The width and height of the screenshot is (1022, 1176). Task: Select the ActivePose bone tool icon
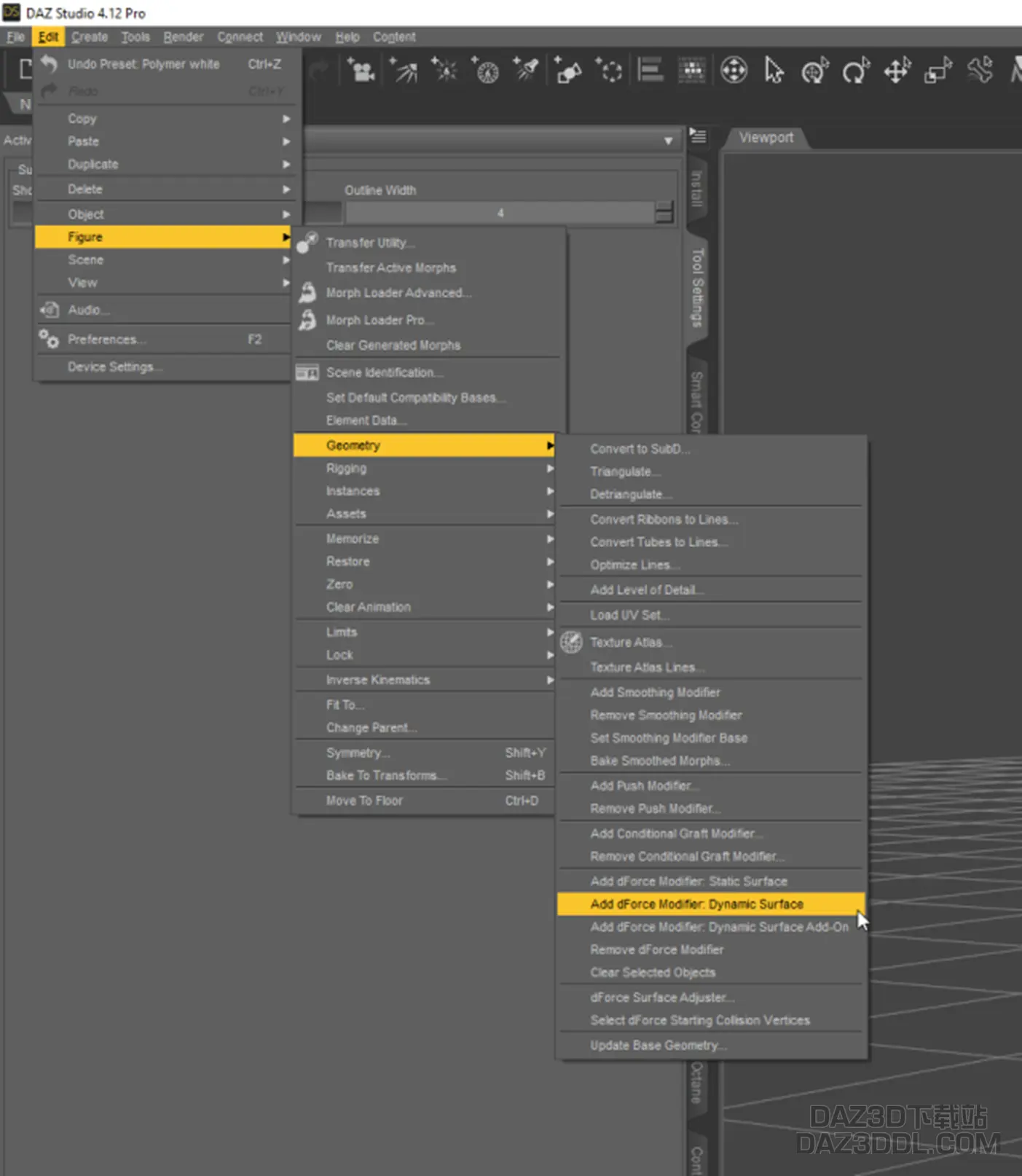[x=980, y=71]
